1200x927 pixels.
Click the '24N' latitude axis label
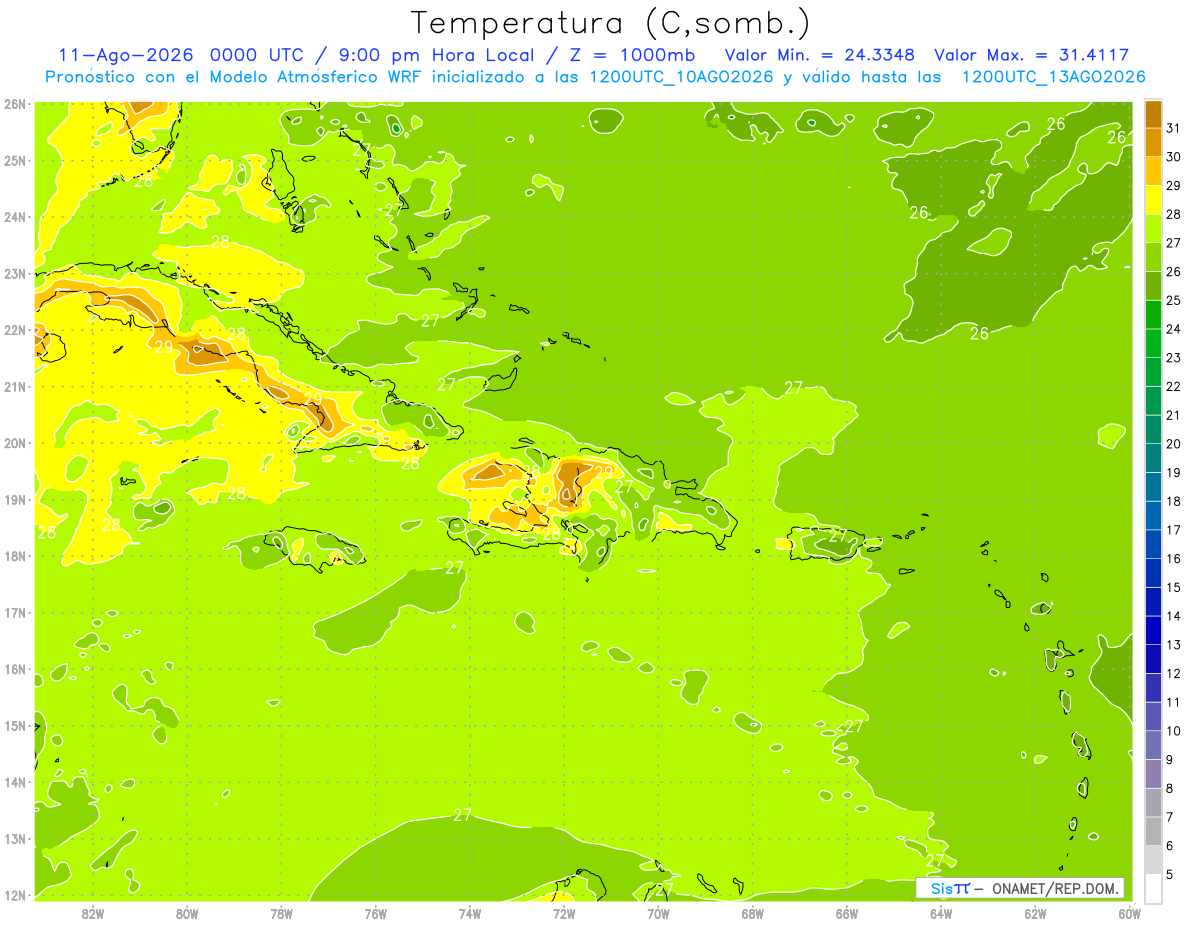point(15,217)
